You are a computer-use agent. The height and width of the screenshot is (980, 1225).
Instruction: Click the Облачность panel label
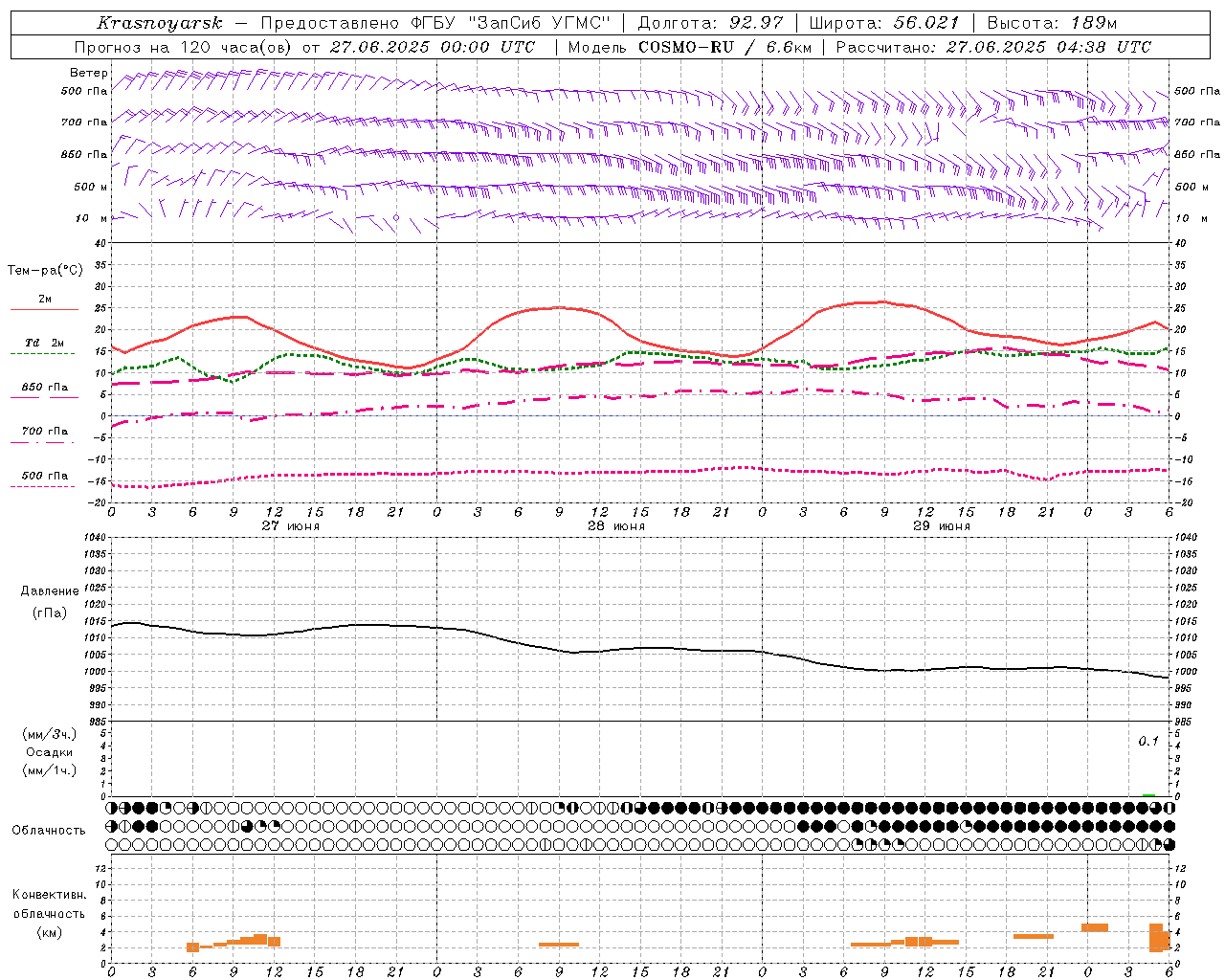[x=49, y=831]
